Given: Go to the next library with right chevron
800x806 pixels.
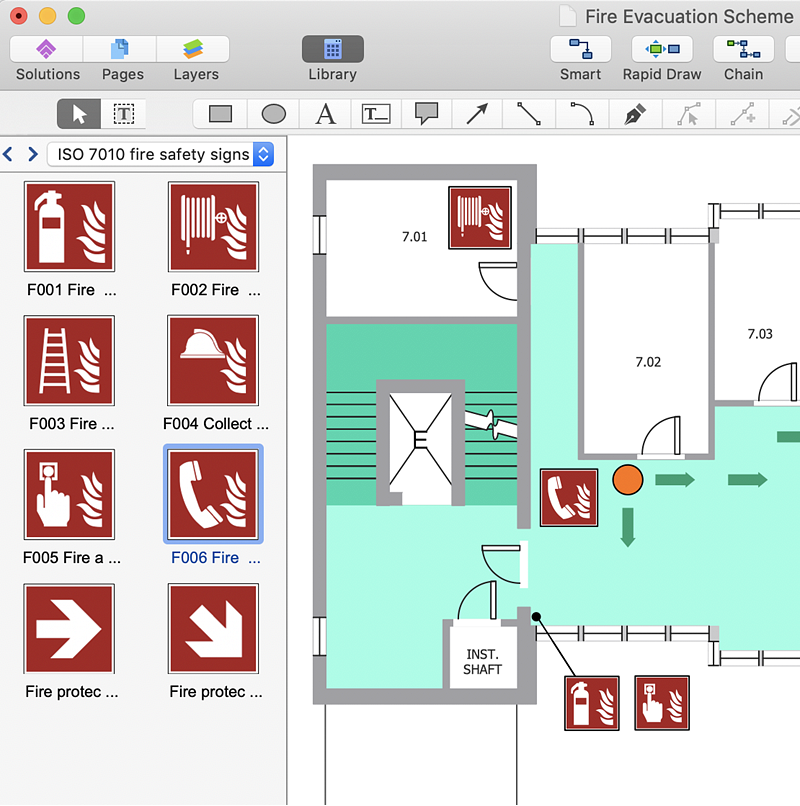Looking at the screenshot, I should (31, 154).
